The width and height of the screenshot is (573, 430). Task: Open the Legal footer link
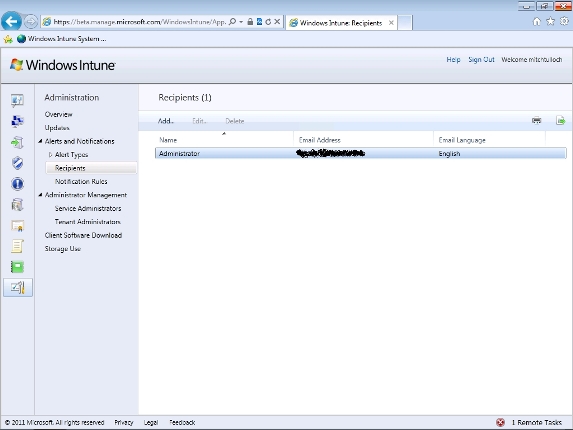coord(151,423)
